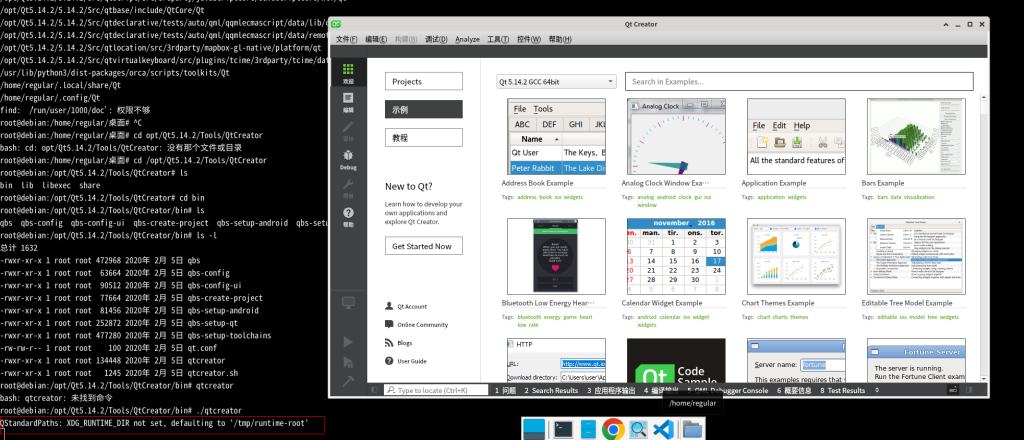Expand the Qt 5.14.2 GCC 64bit dropdown

click(x=556, y=81)
